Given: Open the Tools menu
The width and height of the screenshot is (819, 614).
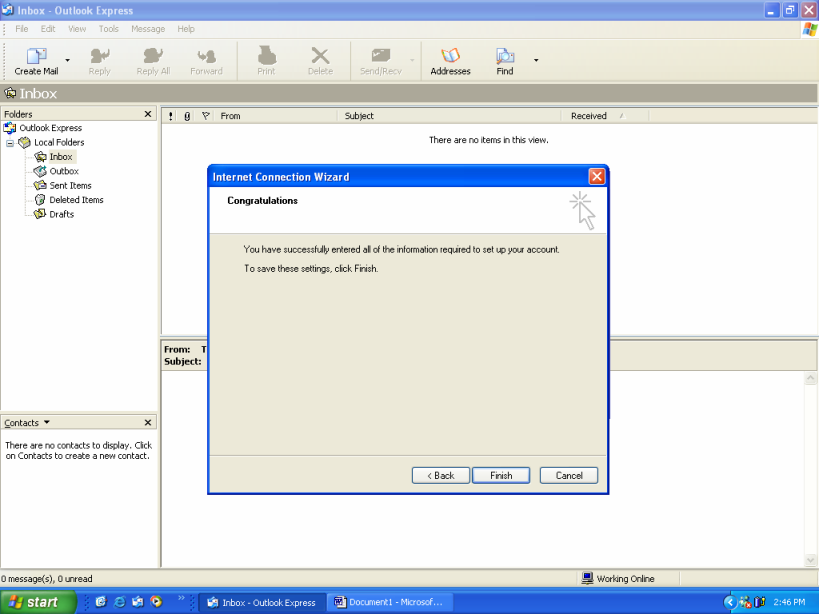Looking at the screenshot, I should pos(109,29).
